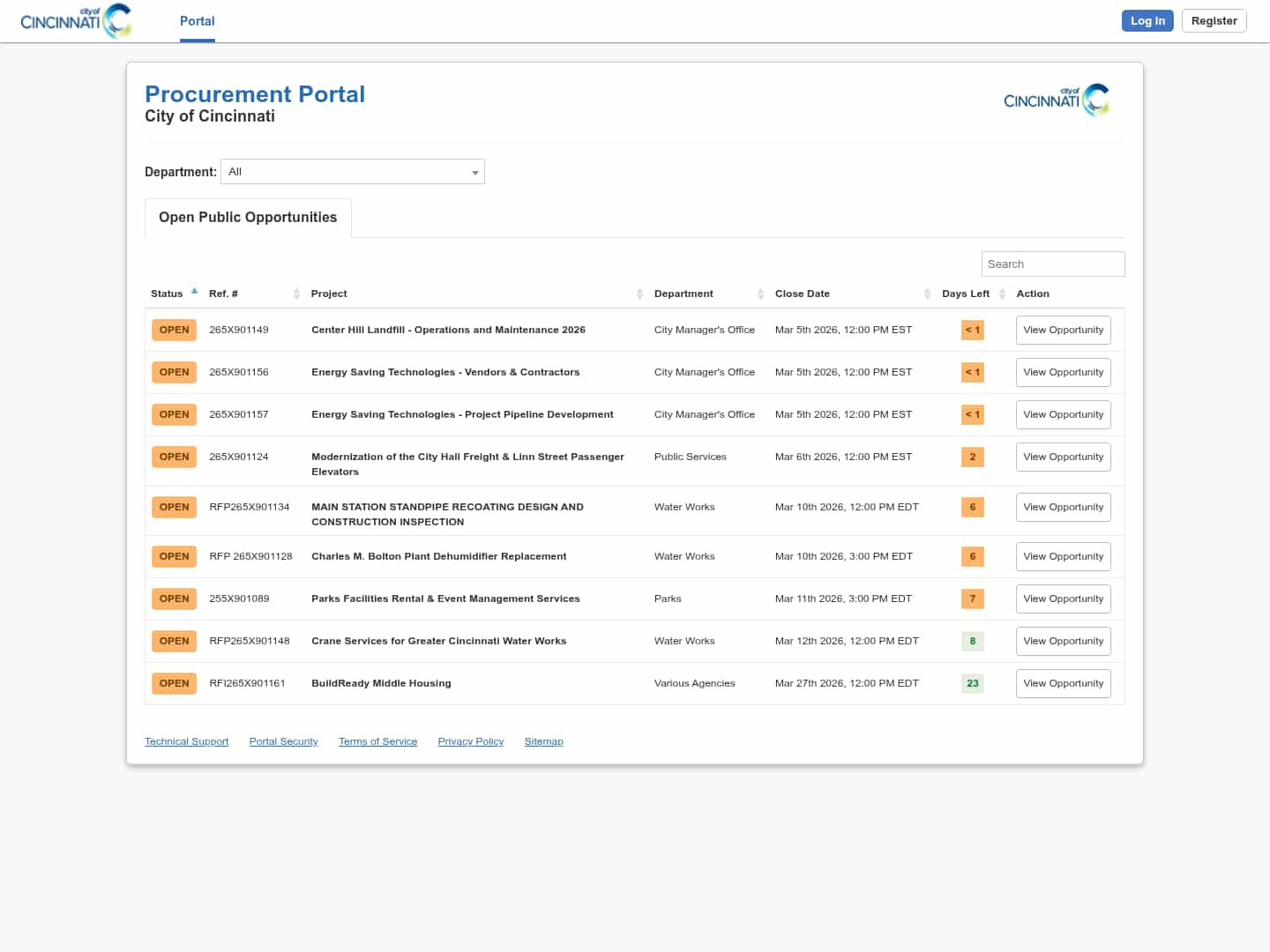1270x952 pixels.
Task: Sort the table by the Status column arrow
Action: pyautogui.click(x=194, y=291)
